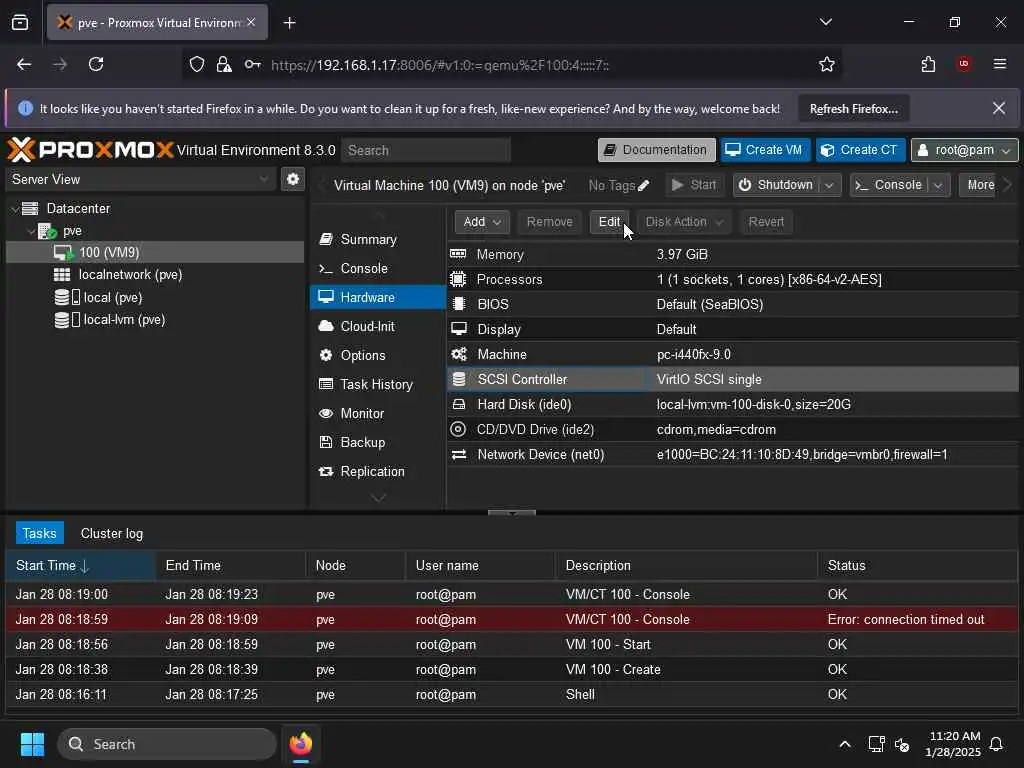Open the Firefox hamburger menu
Image resolution: width=1024 pixels, height=768 pixels.
(999, 64)
